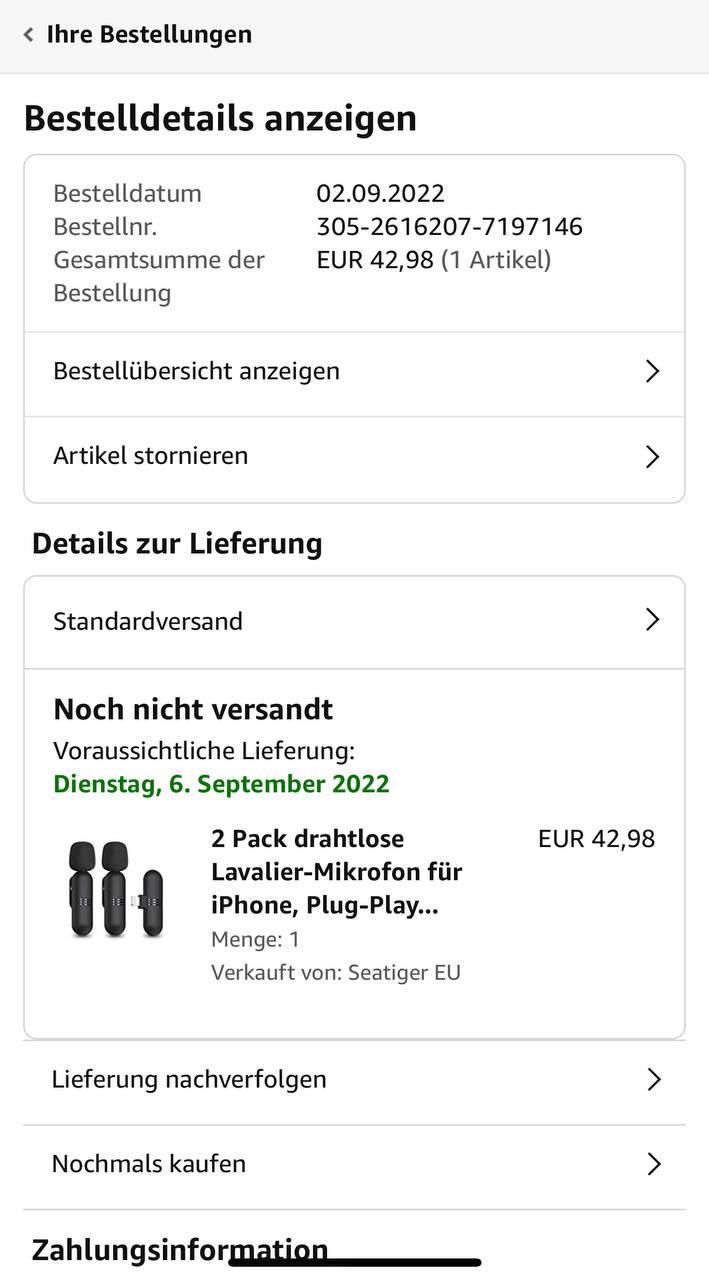Viewport: 709px width, 1280px height.
Task: Open Bestellübersicht anzeigen
Action: tap(197, 371)
